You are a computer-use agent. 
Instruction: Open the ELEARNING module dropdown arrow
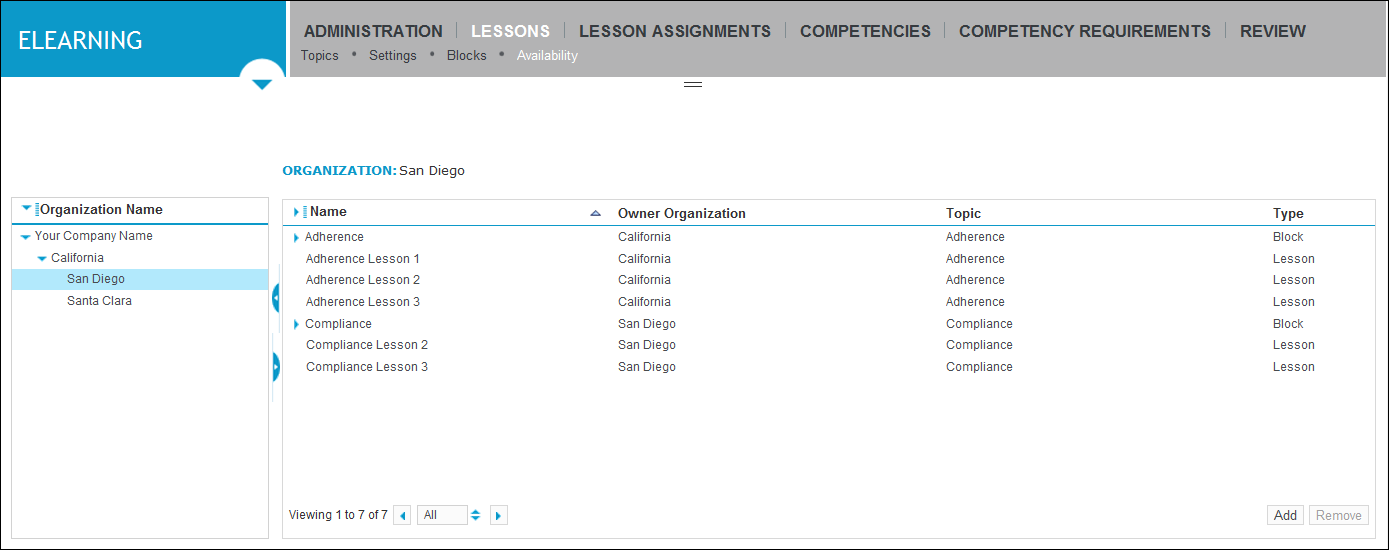[262, 84]
